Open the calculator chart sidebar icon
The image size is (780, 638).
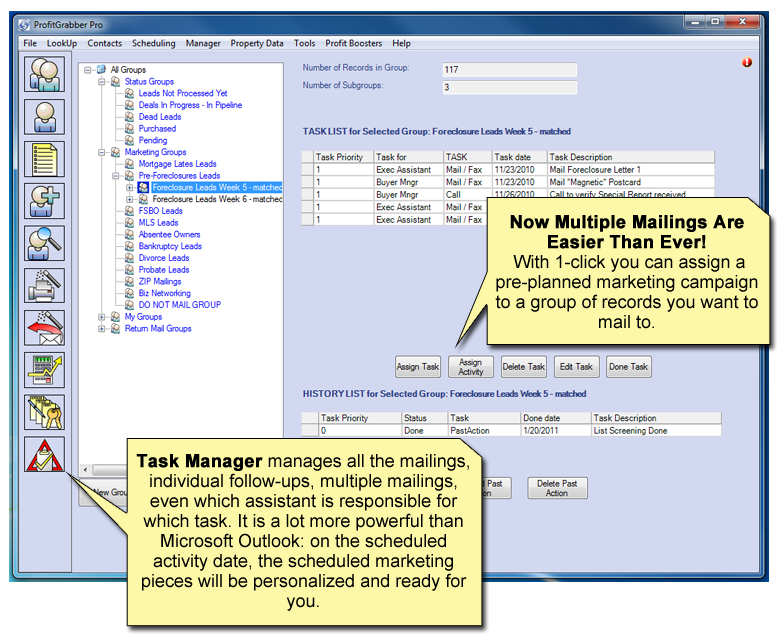[x=44, y=370]
